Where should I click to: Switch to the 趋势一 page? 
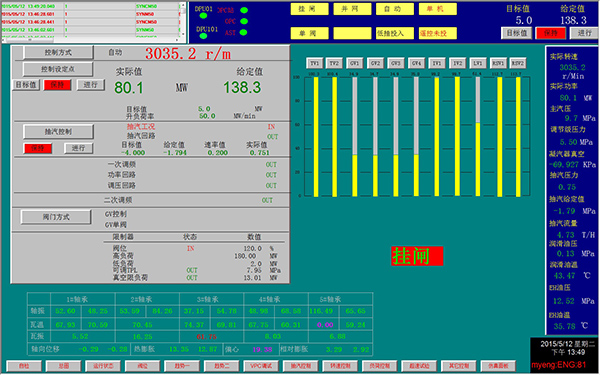pyautogui.click(x=182, y=366)
